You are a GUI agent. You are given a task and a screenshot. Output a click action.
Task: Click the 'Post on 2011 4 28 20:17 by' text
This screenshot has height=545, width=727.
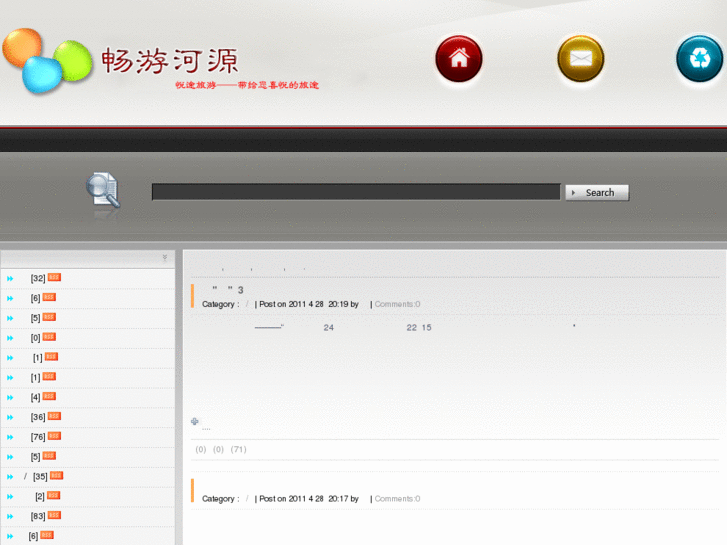tap(309, 499)
